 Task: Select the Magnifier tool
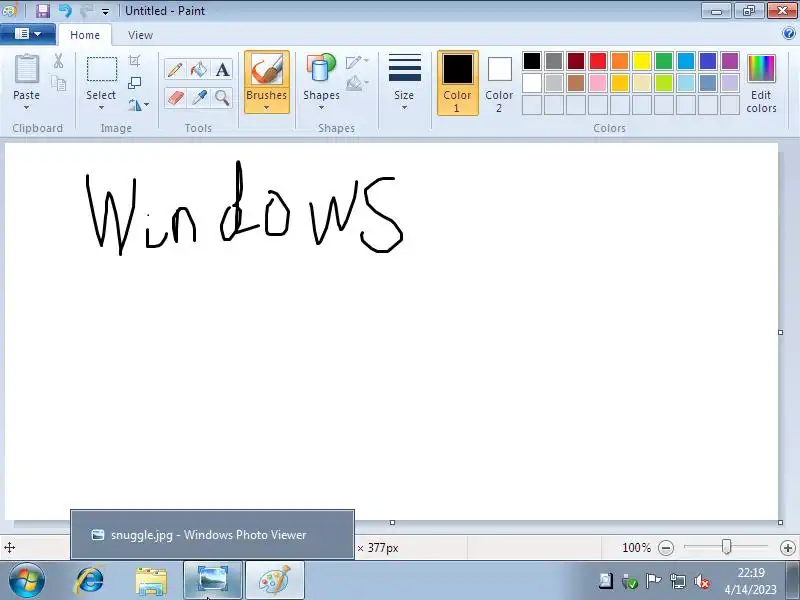pos(222,97)
